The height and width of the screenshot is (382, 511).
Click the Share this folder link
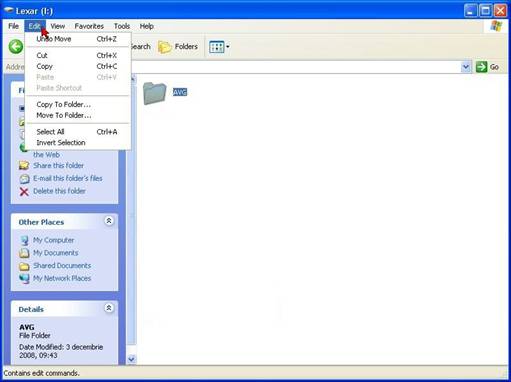(x=58, y=165)
